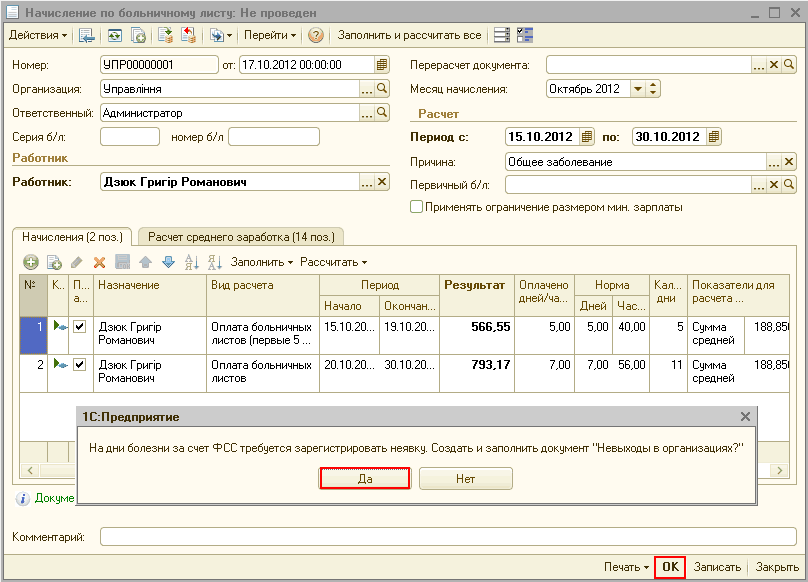Open the Перейти menu
808x582 pixels.
pyautogui.click(x=270, y=35)
